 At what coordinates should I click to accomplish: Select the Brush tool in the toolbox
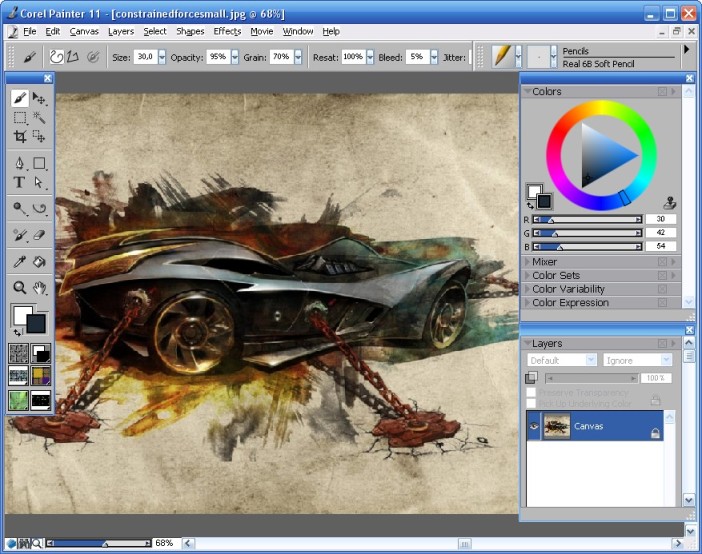tap(19, 98)
